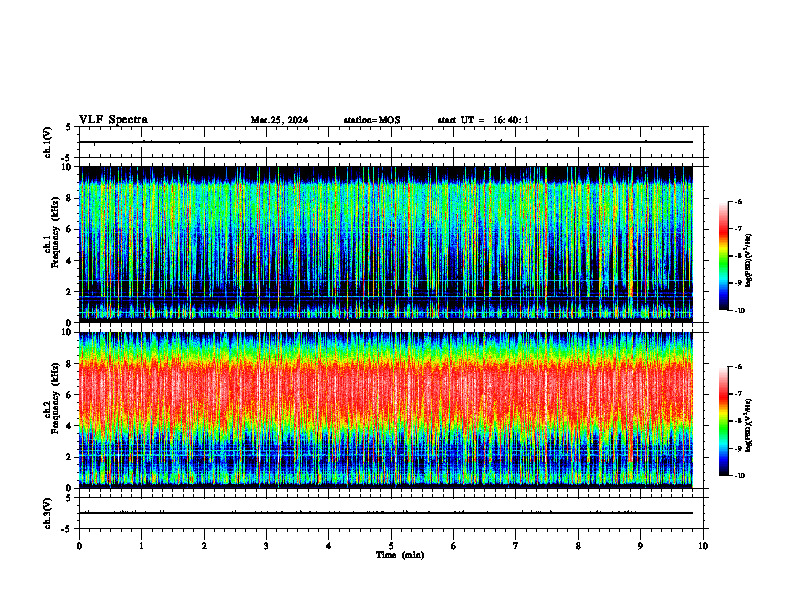Click the ch.2 frequency tick "10"

coord(69,332)
